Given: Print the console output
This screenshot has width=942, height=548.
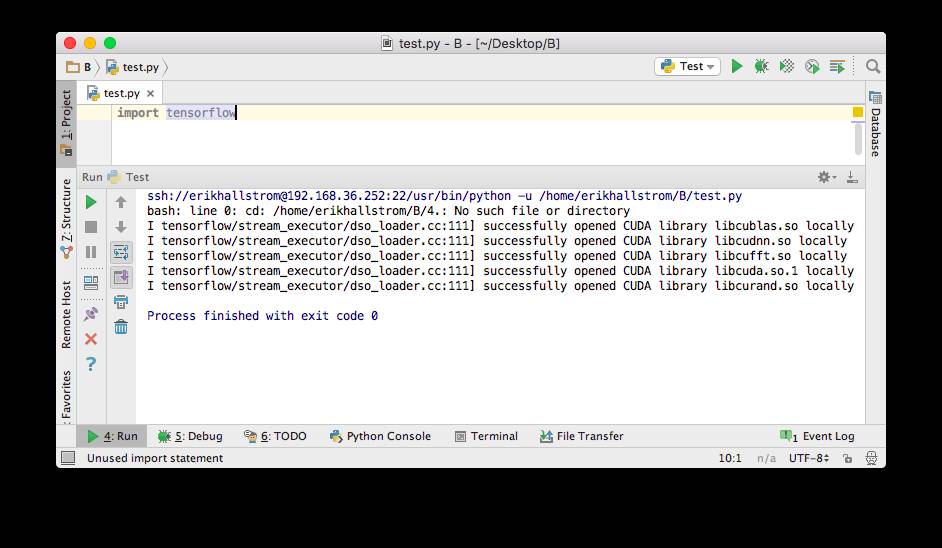Looking at the screenshot, I should pos(121,302).
